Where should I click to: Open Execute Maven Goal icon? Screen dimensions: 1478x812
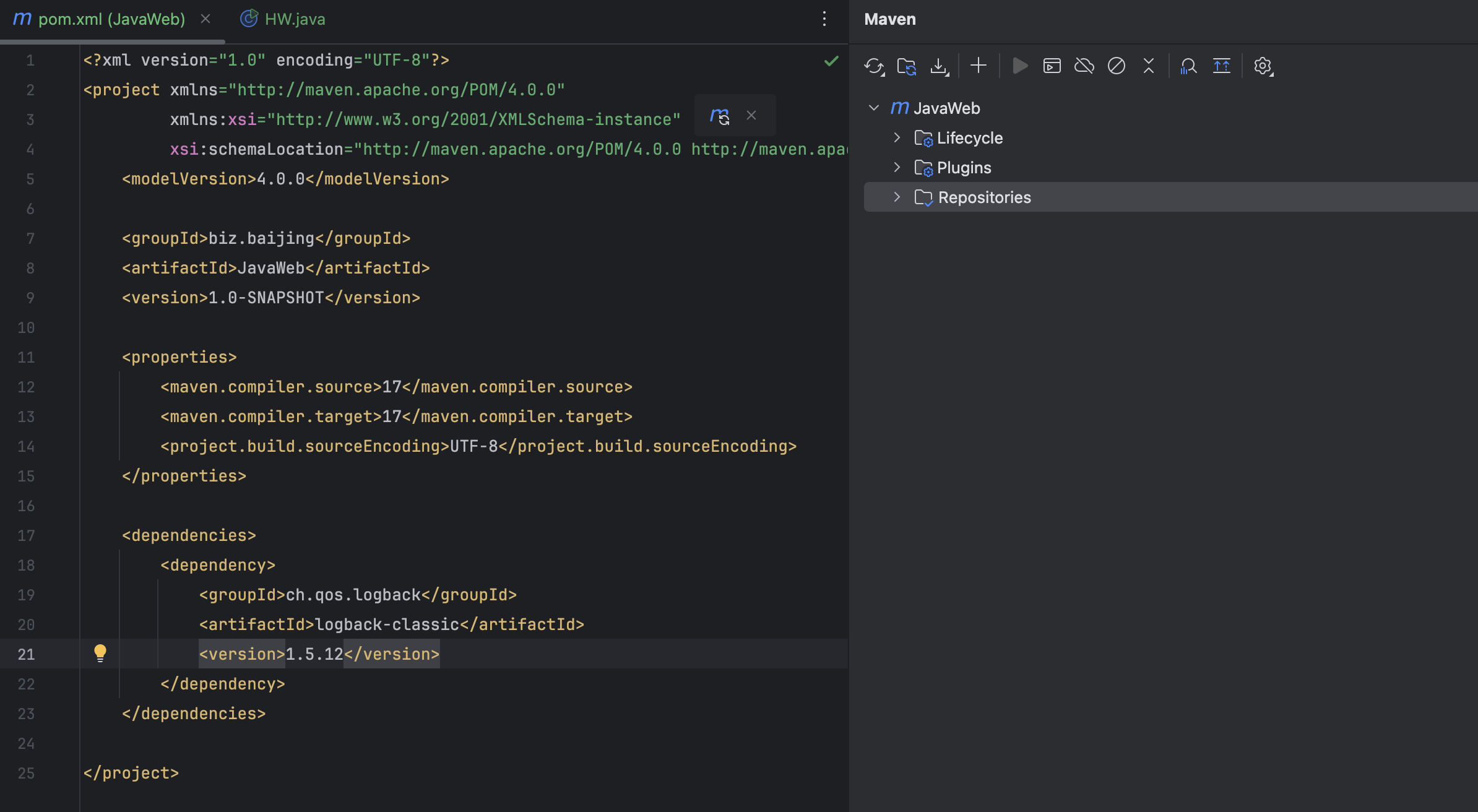tap(1052, 66)
